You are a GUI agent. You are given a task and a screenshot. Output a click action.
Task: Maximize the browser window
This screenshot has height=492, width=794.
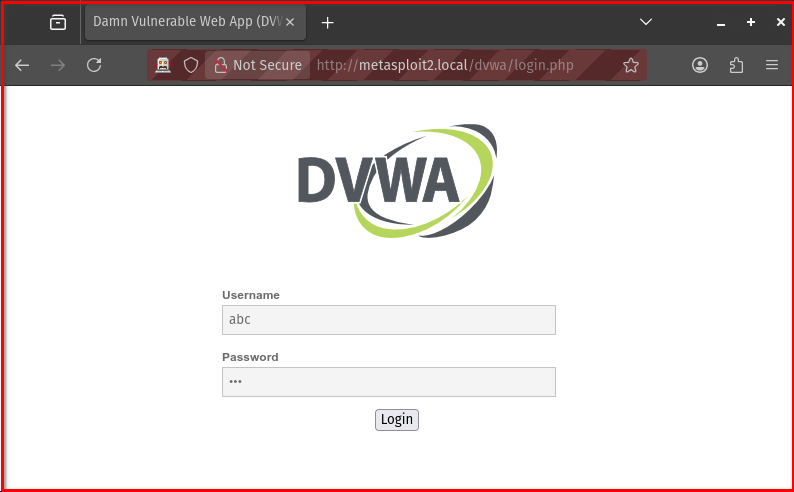751,22
